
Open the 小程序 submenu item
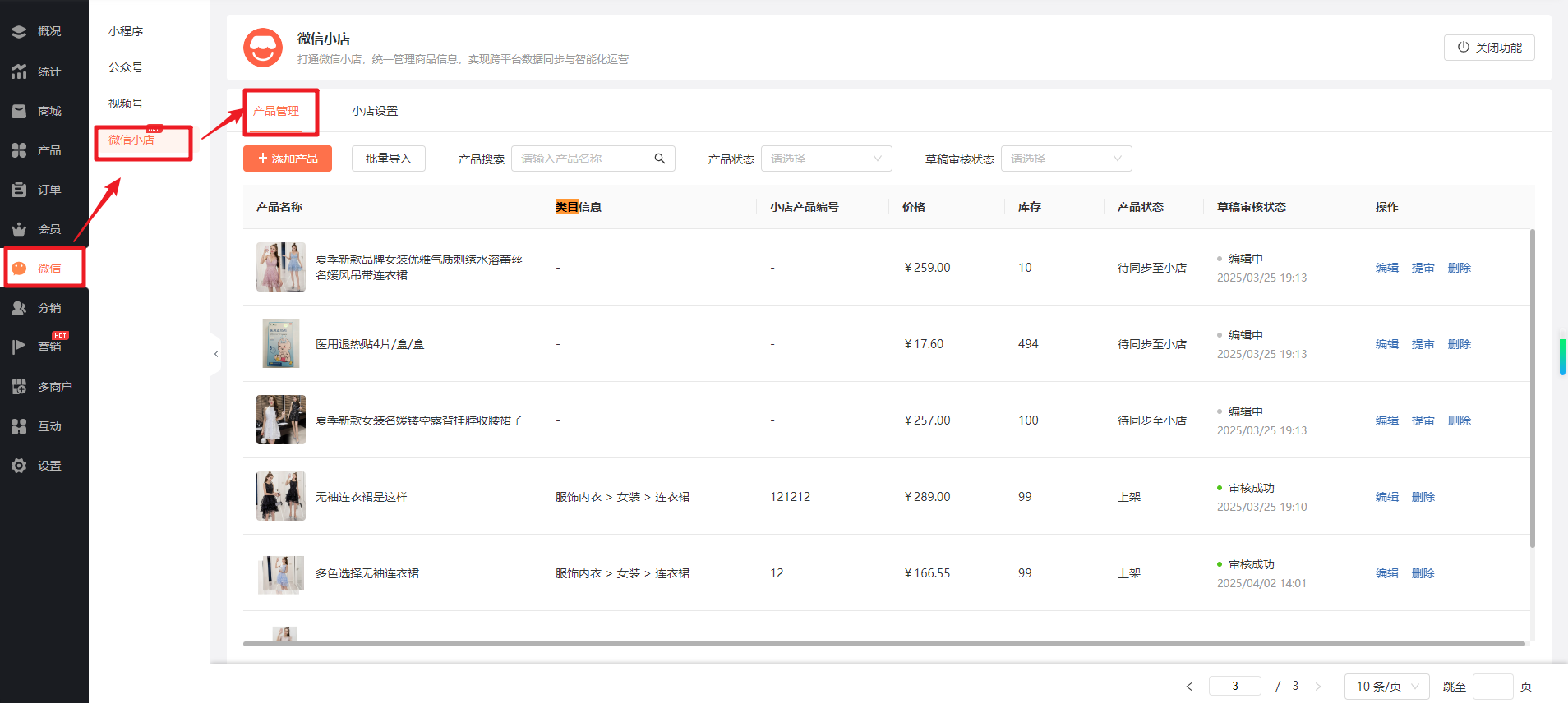tap(126, 31)
